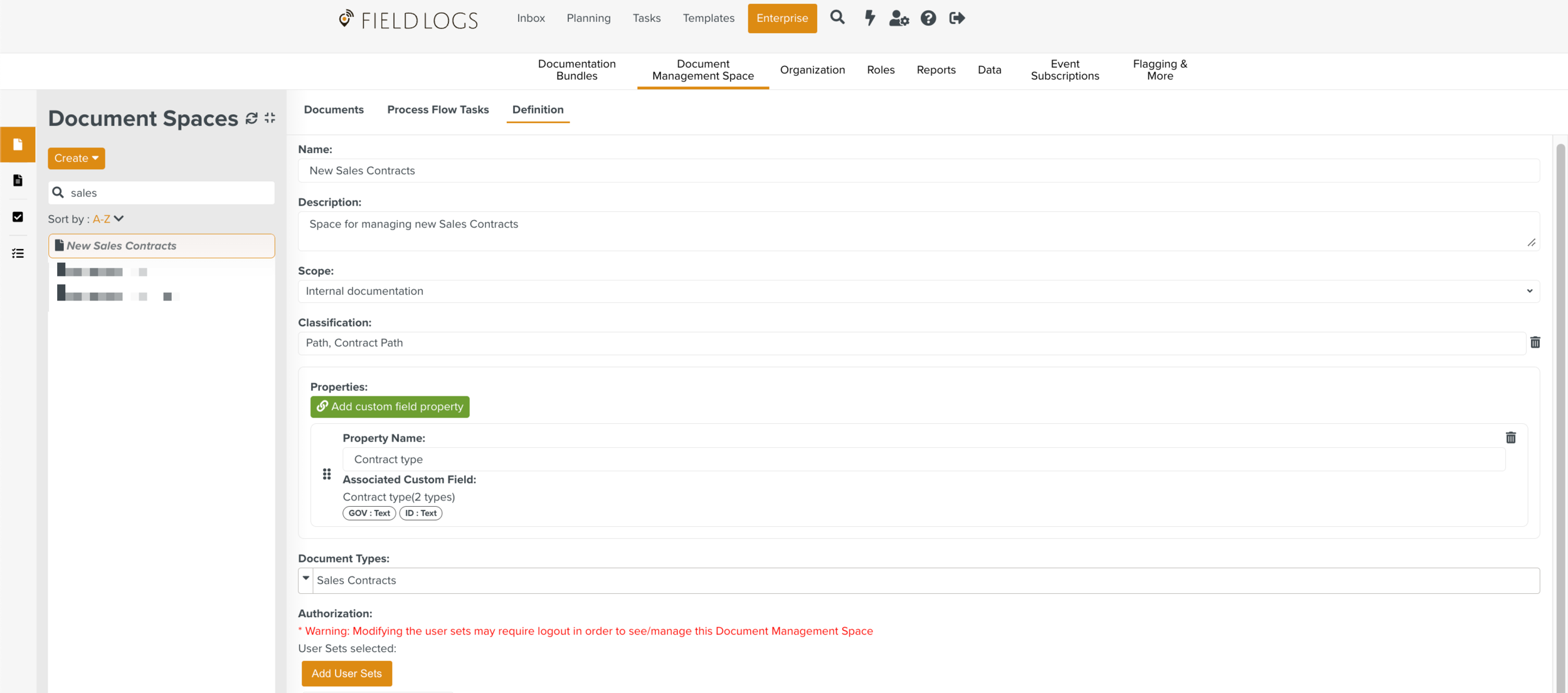Open the task list icon in sidebar
This screenshot has height=693, width=1568.
[x=18, y=253]
